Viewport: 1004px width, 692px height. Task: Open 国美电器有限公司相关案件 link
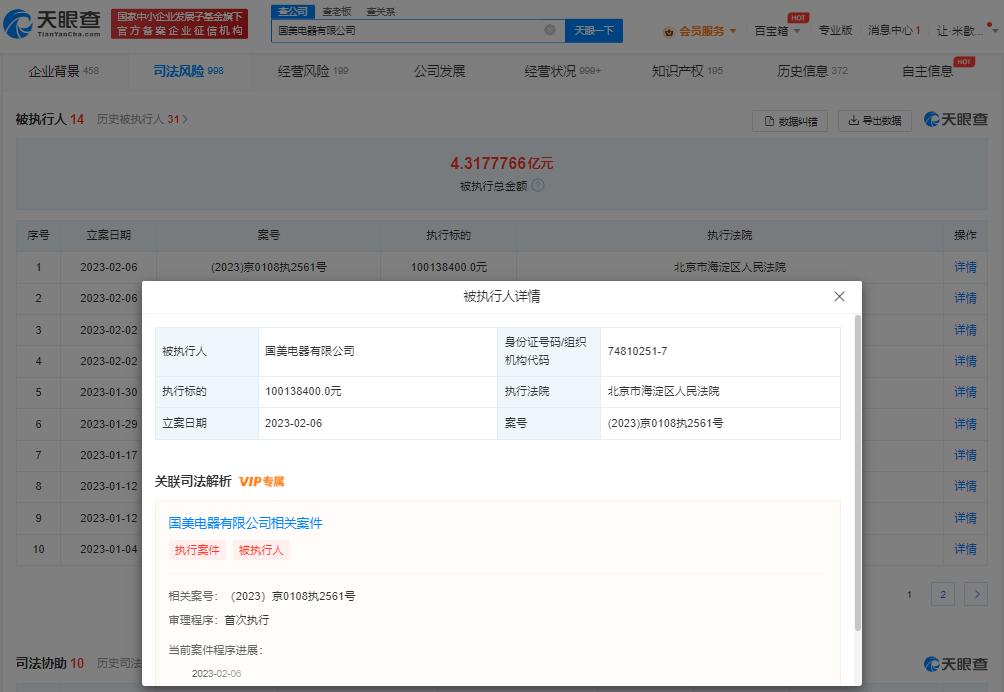[245, 523]
